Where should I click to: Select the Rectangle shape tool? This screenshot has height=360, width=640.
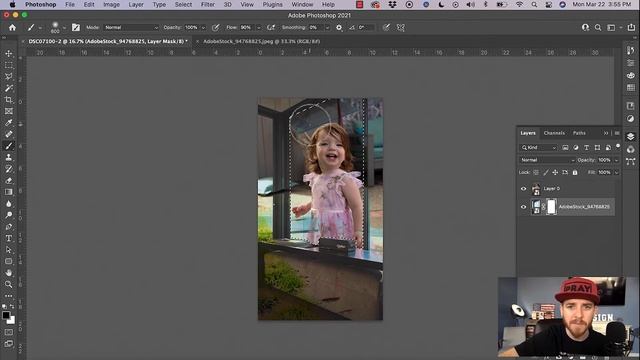pos(9,261)
